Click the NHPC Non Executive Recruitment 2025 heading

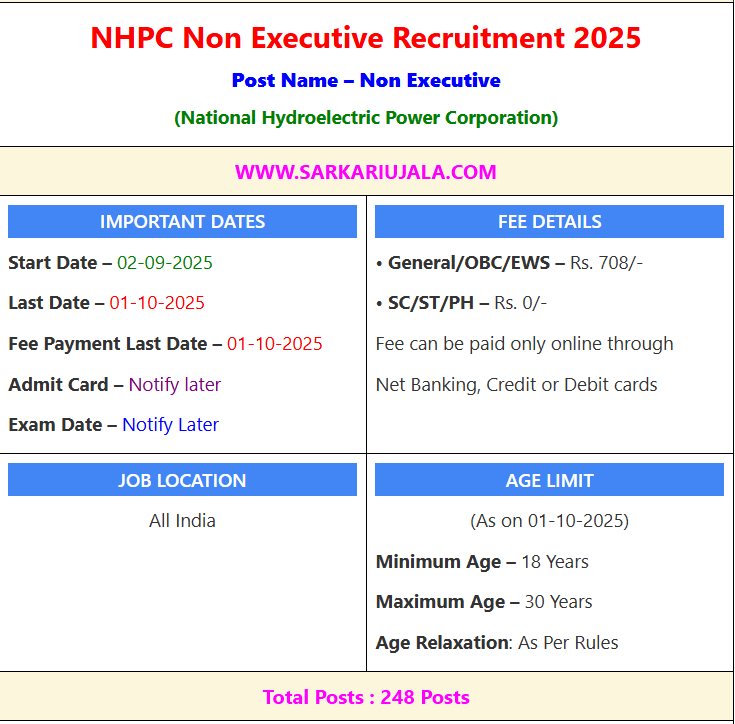366,38
